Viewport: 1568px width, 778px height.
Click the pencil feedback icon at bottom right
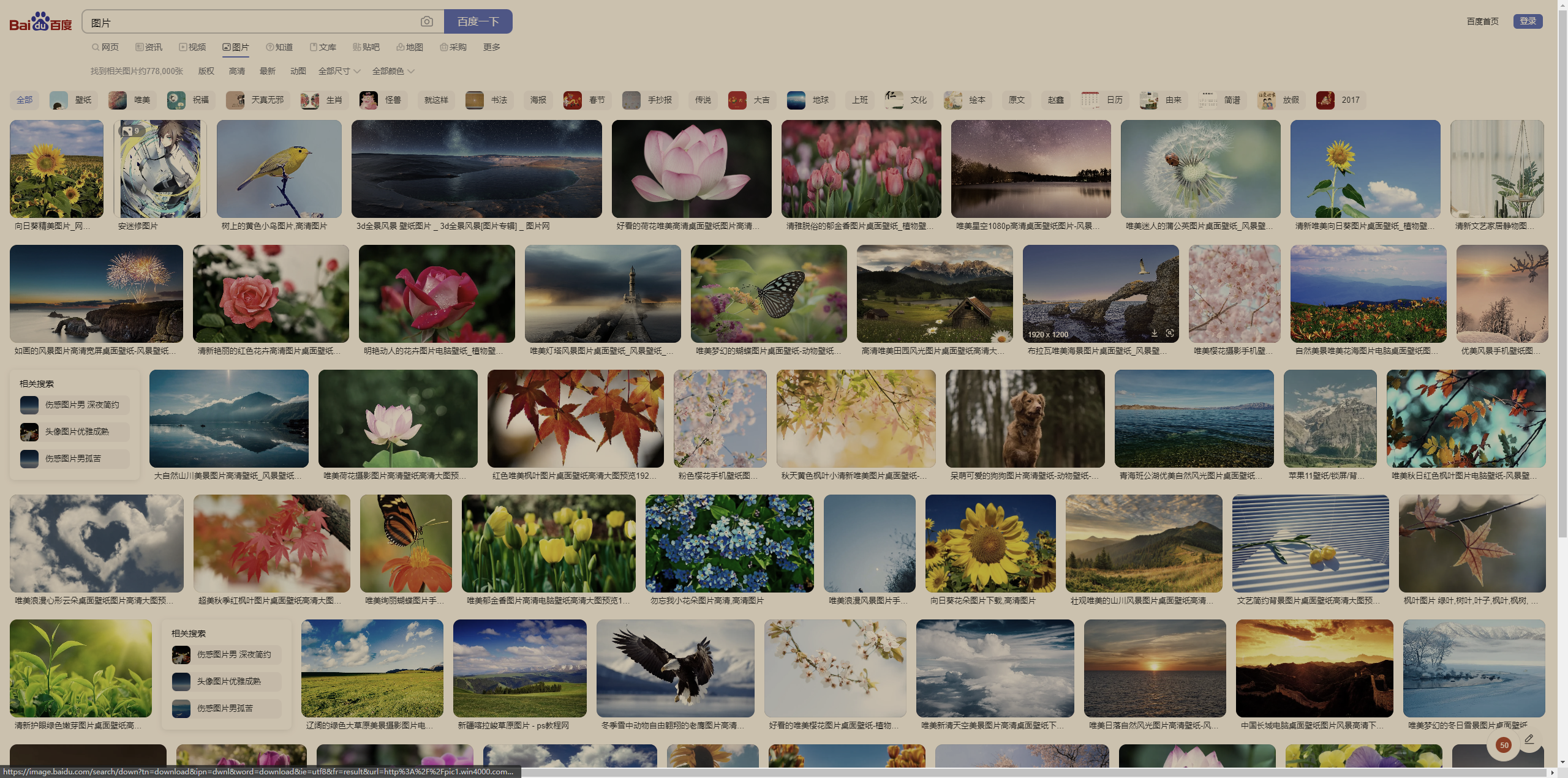point(1529,739)
